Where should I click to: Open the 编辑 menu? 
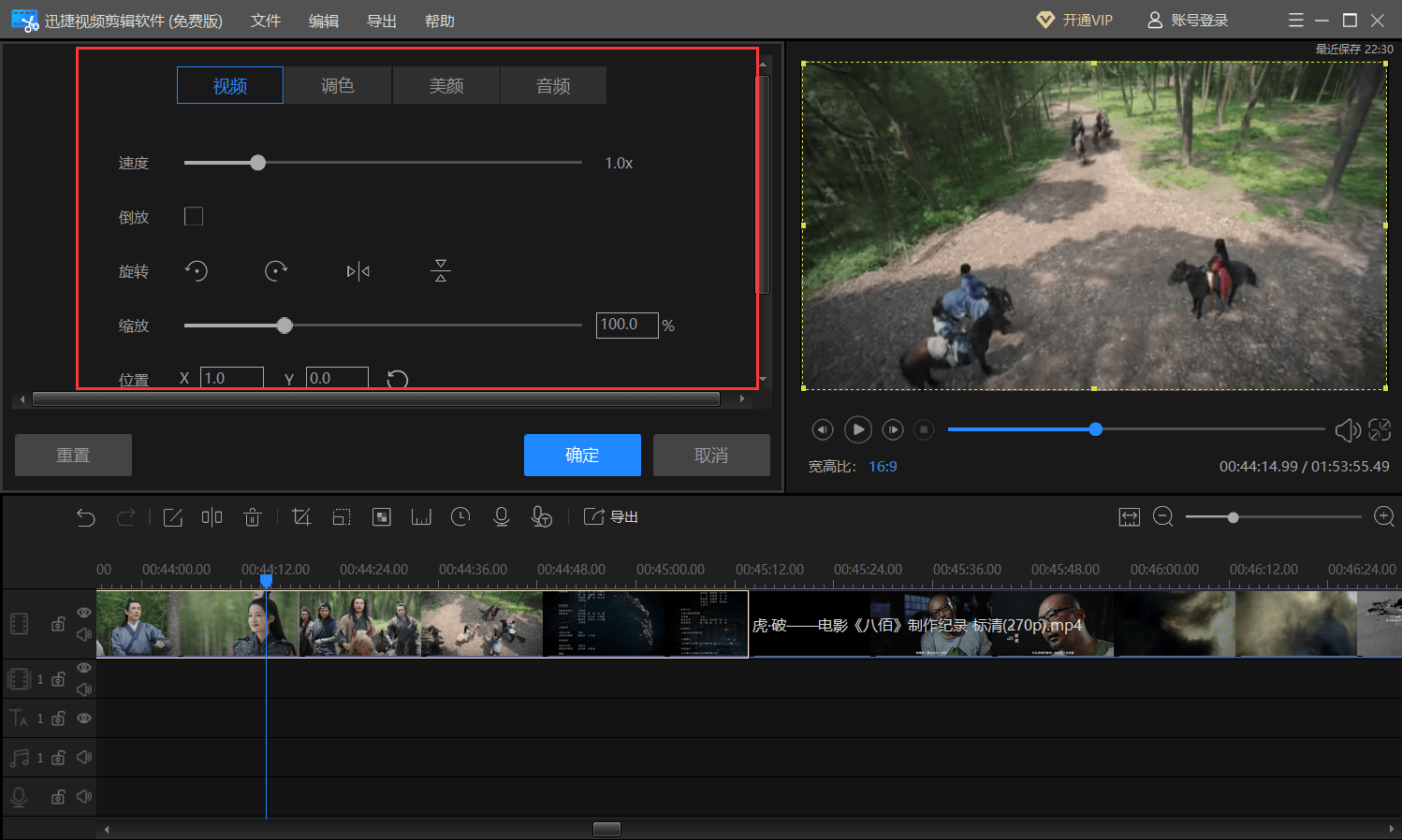[x=324, y=21]
